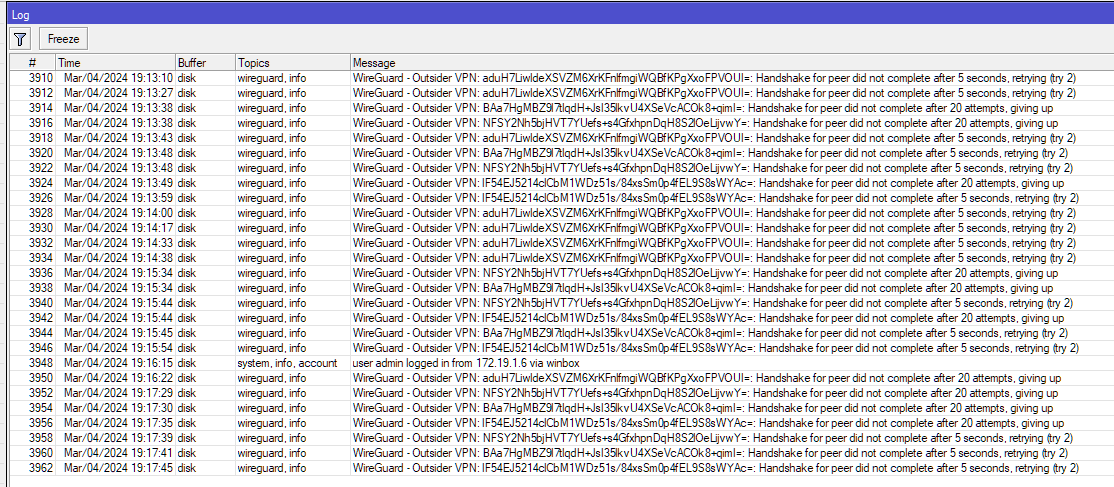Click timestamp Mar/04/2024 19:15:54
Viewport: 1114px width, 487px height.
(118, 348)
